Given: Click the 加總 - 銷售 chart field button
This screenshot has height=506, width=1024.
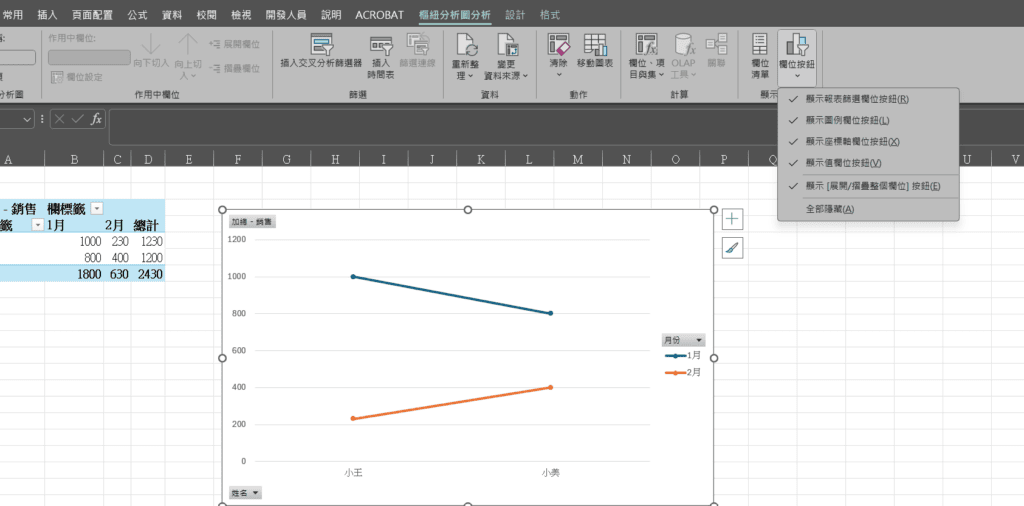Looking at the screenshot, I should [x=252, y=222].
